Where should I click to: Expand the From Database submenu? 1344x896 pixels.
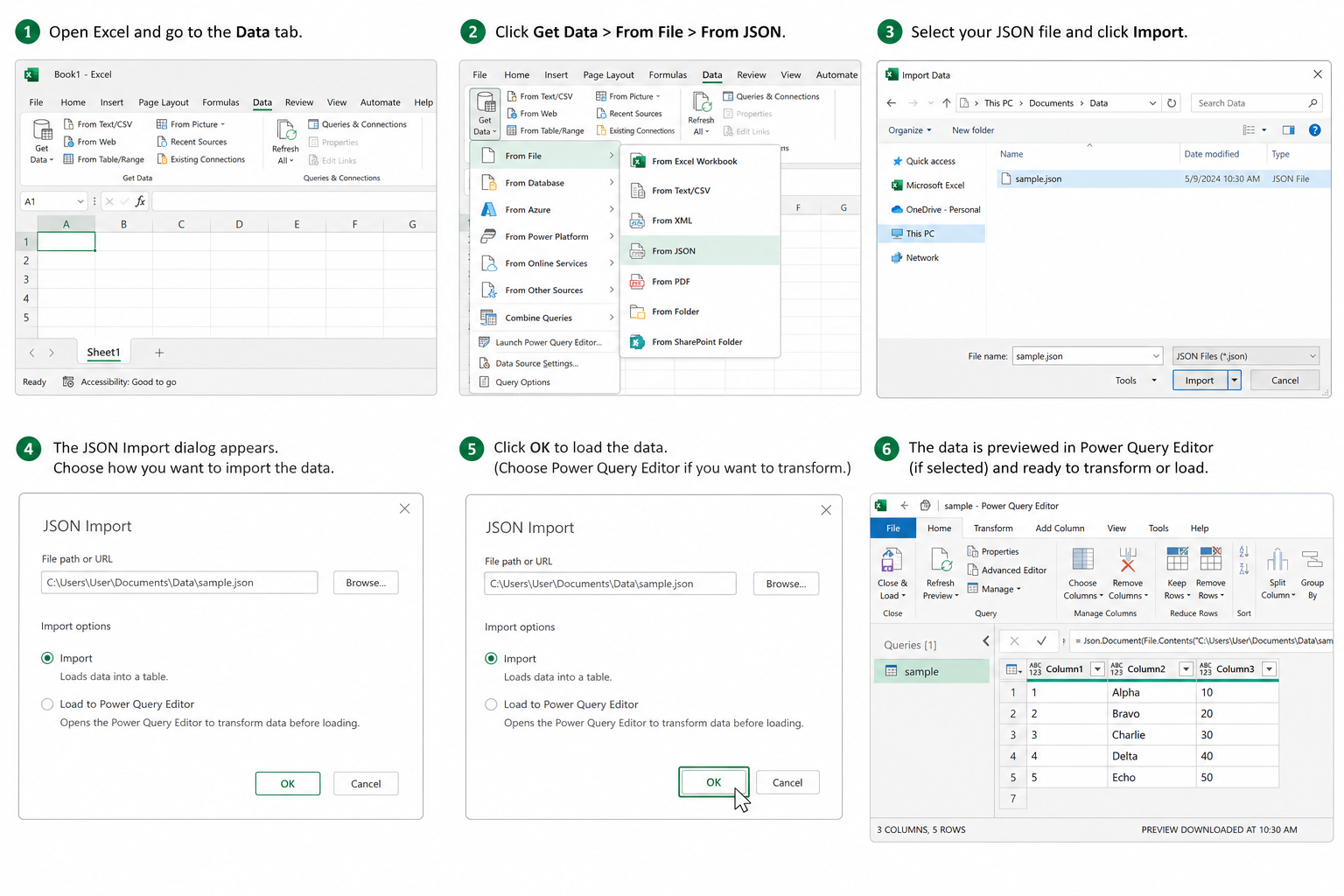point(547,183)
